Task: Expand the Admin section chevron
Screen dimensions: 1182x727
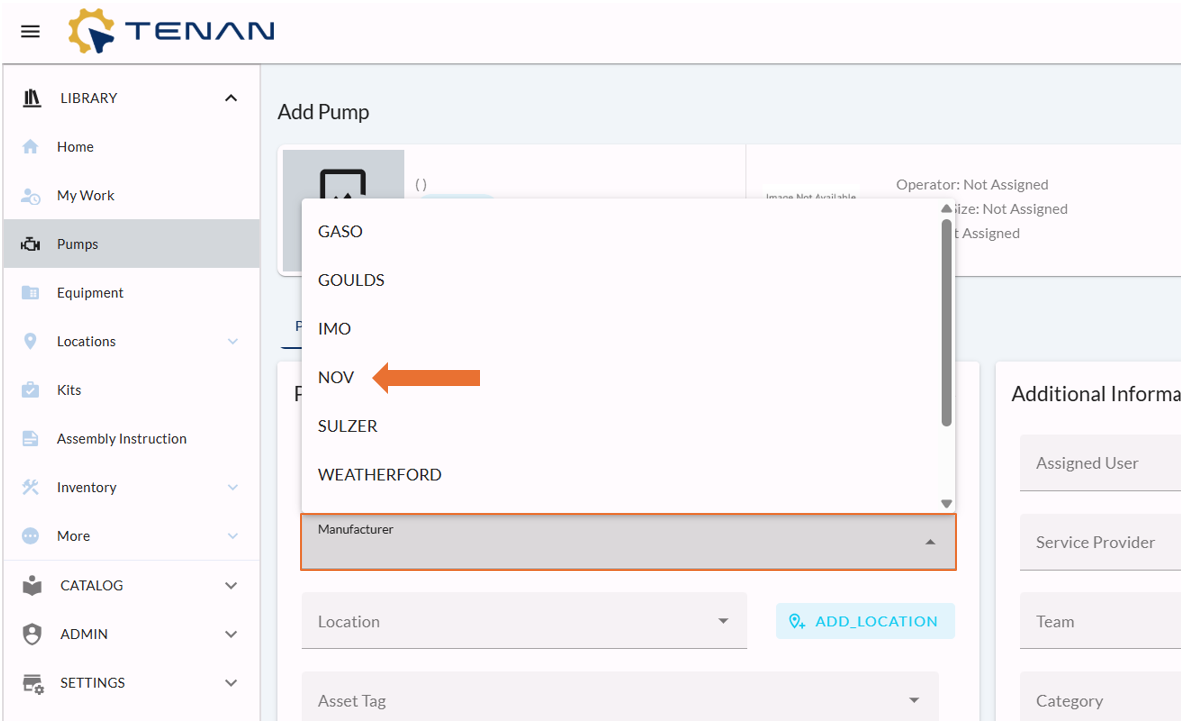Action: point(231,634)
